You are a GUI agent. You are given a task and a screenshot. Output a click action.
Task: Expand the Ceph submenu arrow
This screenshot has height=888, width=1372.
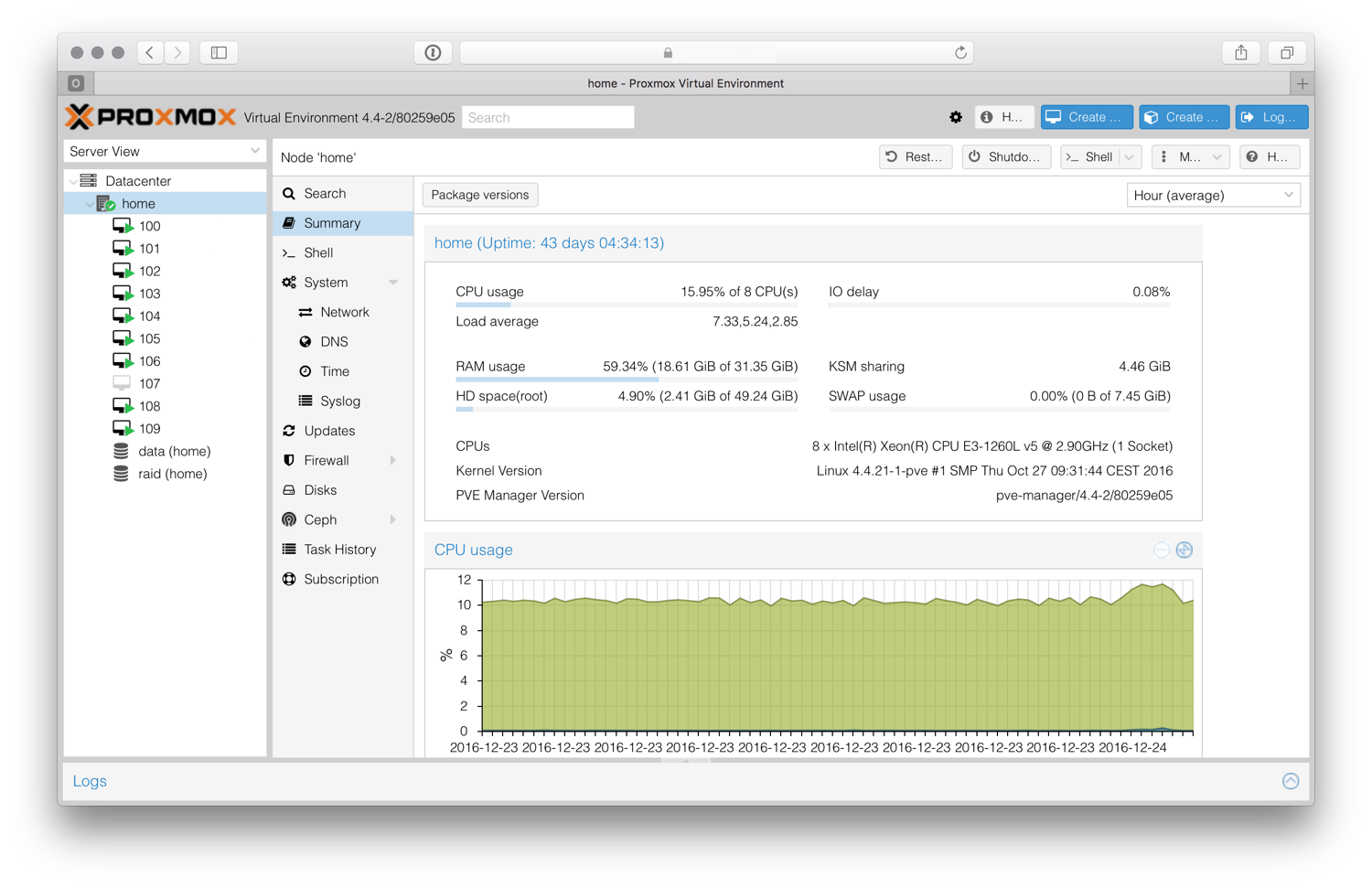pyautogui.click(x=394, y=519)
